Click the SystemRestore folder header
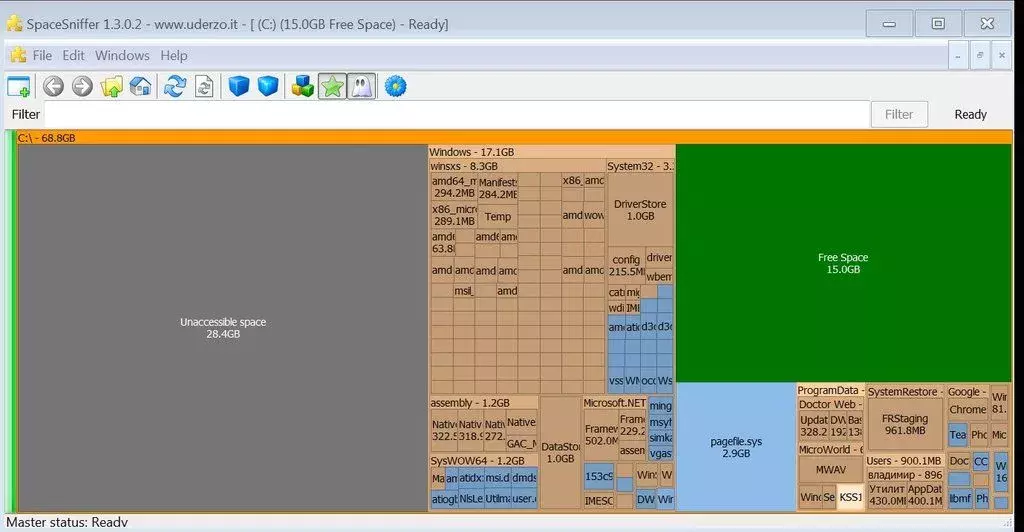This screenshot has width=1024, height=532. (904, 392)
